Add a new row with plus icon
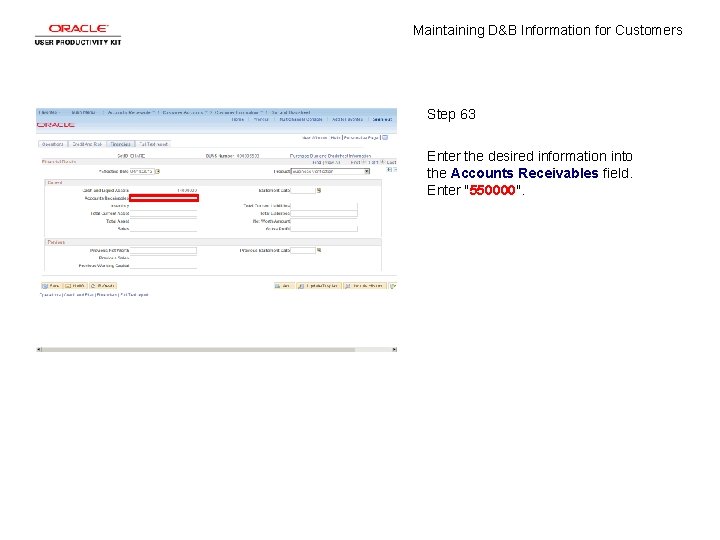 [389, 170]
